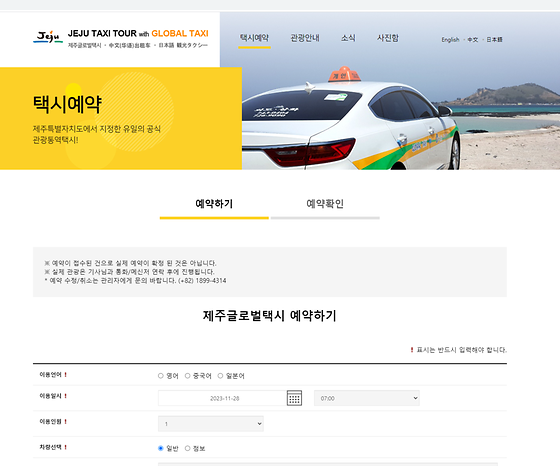Switch to the 예약하기 tab
560x466 pixels.
pos(214,204)
